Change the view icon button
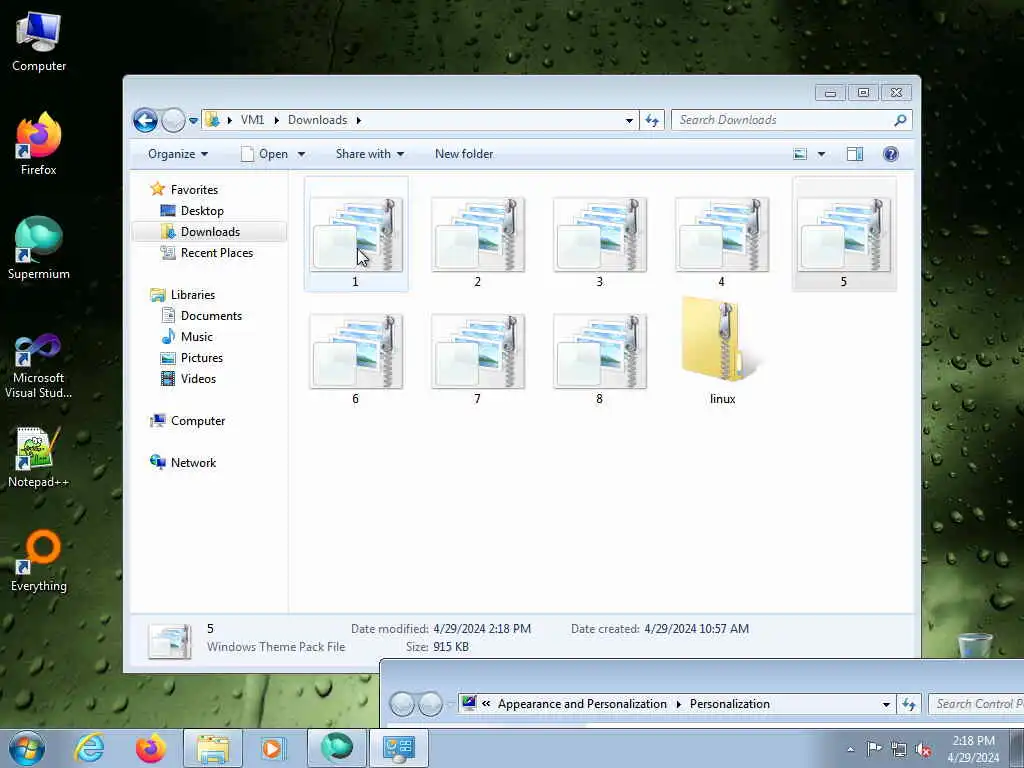1024x768 pixels. [x=800, y=154]
